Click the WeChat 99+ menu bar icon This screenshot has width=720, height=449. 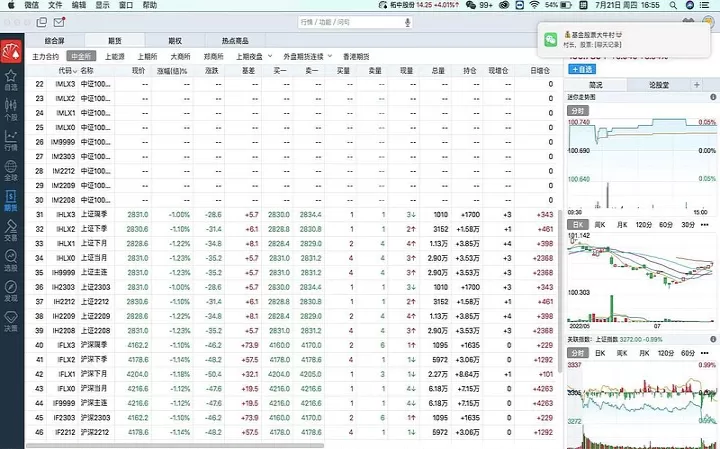(479, 5)
